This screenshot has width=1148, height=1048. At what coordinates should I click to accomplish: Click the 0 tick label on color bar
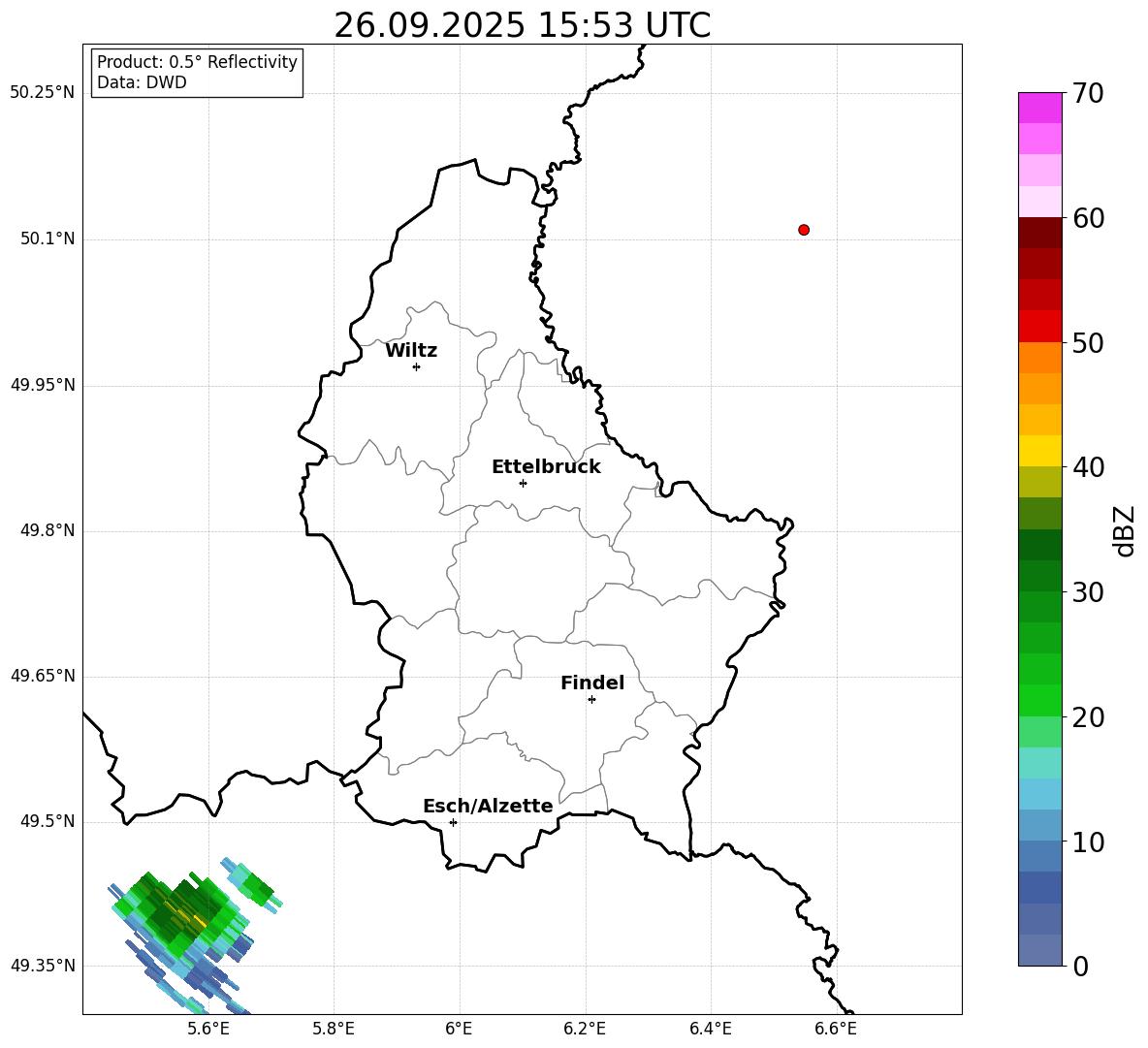click(1080, 967)
